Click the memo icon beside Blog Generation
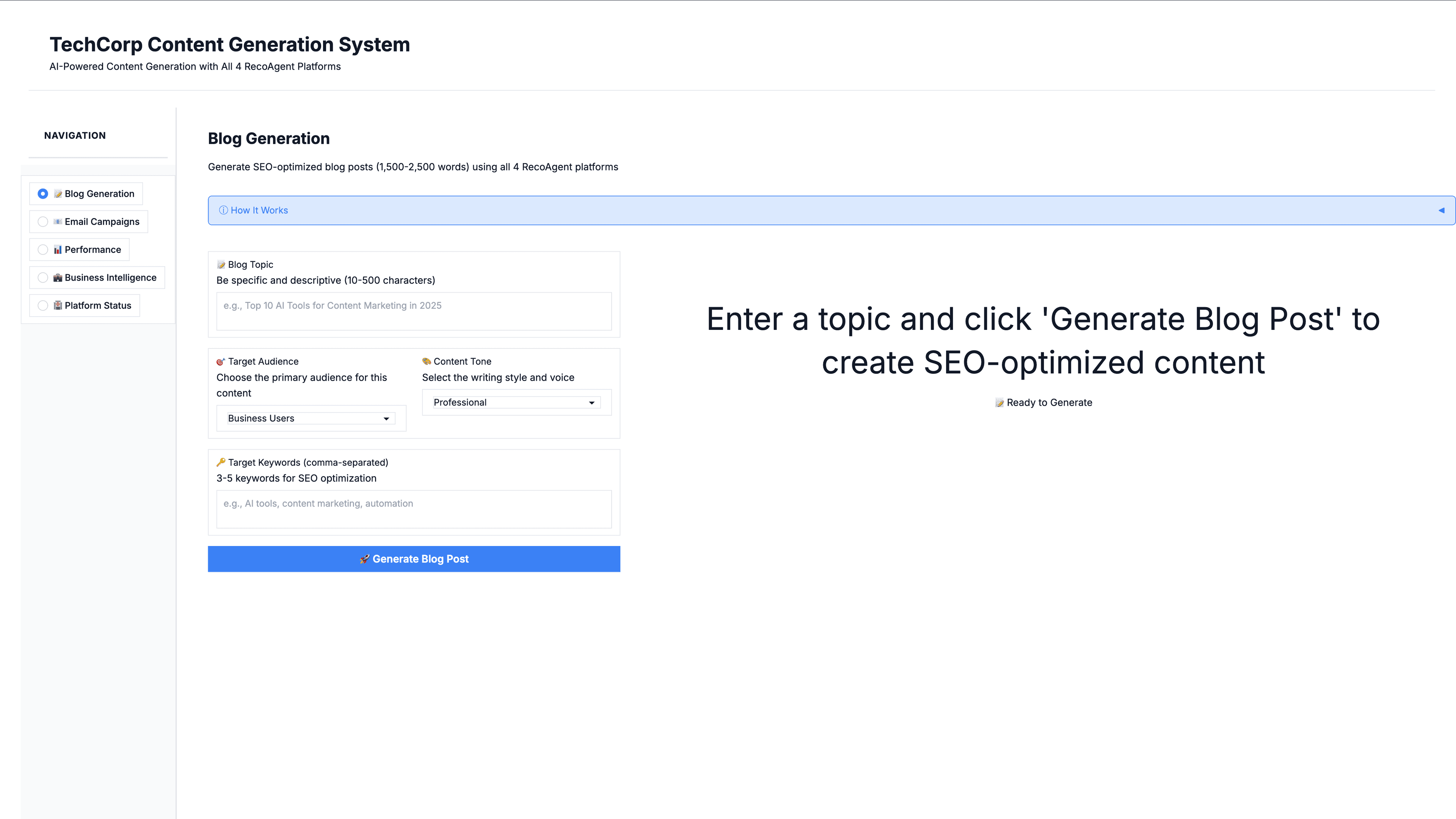Screen dimensions: 1456x819 58,194
